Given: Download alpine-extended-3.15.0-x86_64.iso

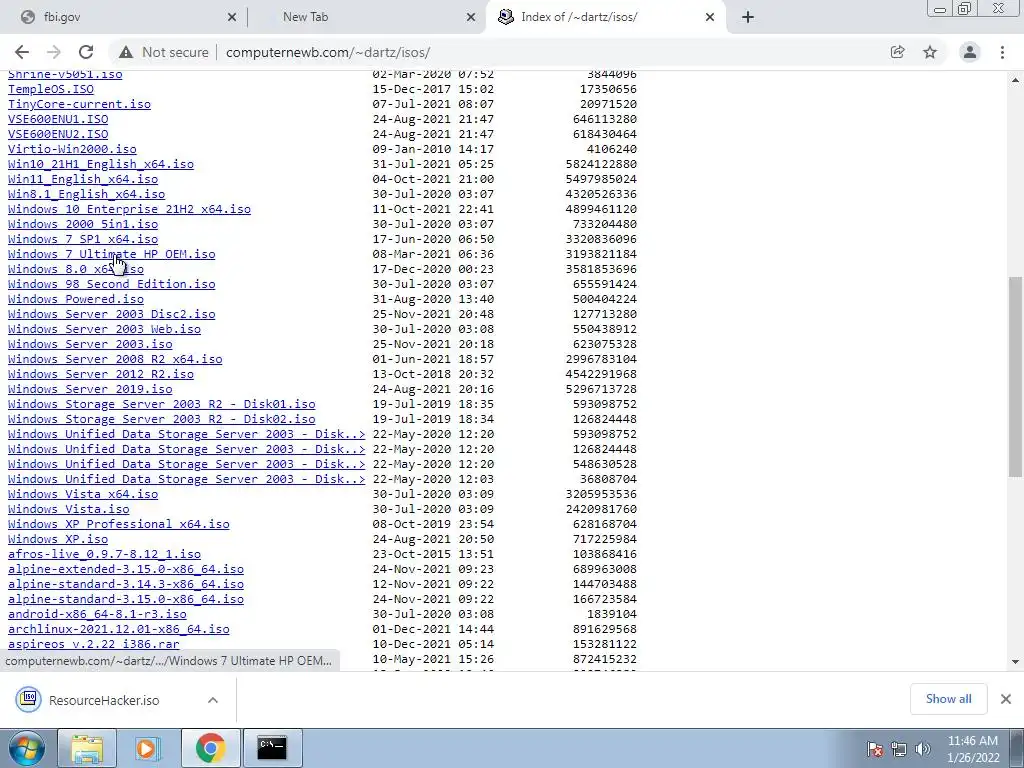Looking at the screenshot, I should [125, 569].
